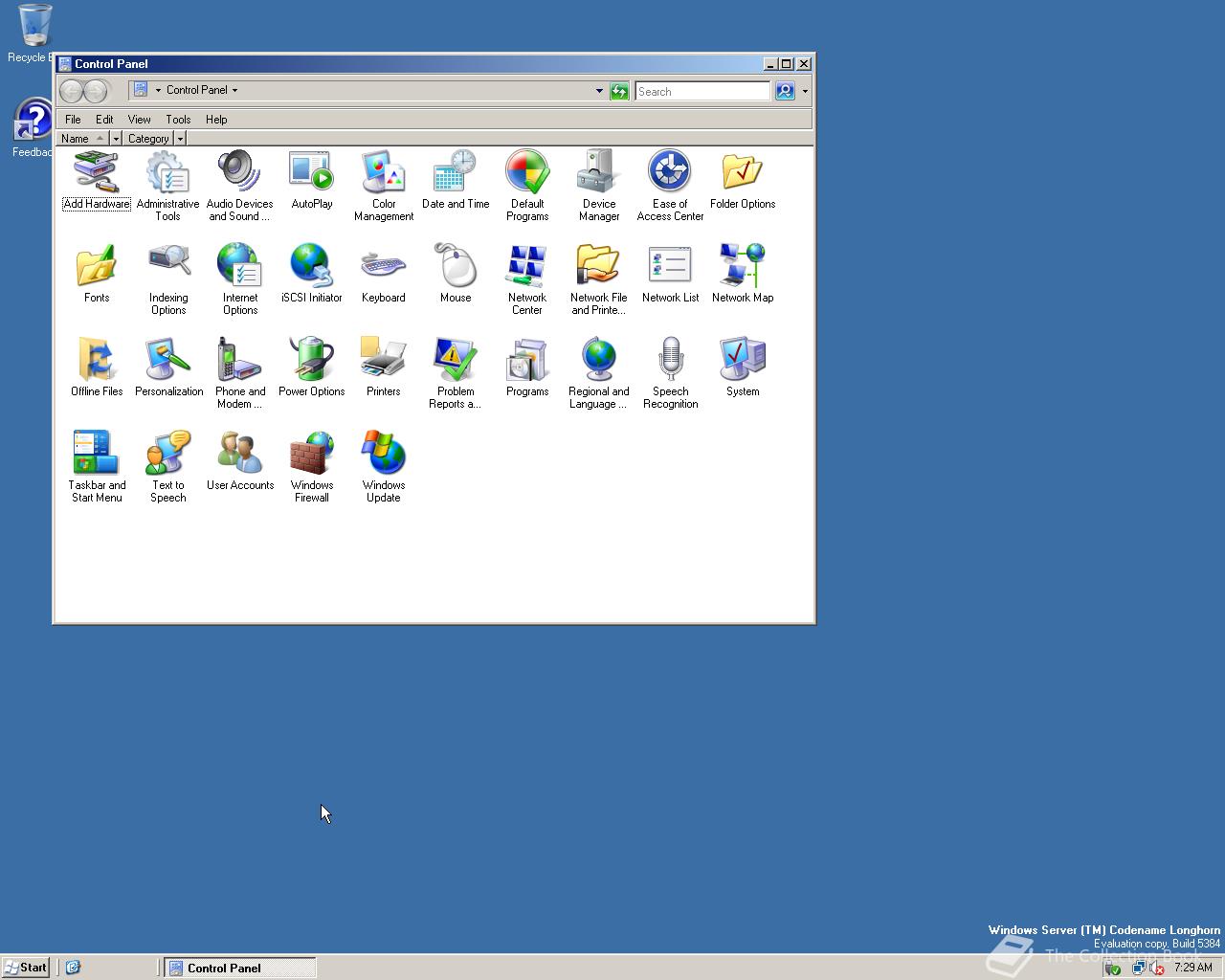Open Text to Speech settings
1225x980 pixels.
click(168, 467)
